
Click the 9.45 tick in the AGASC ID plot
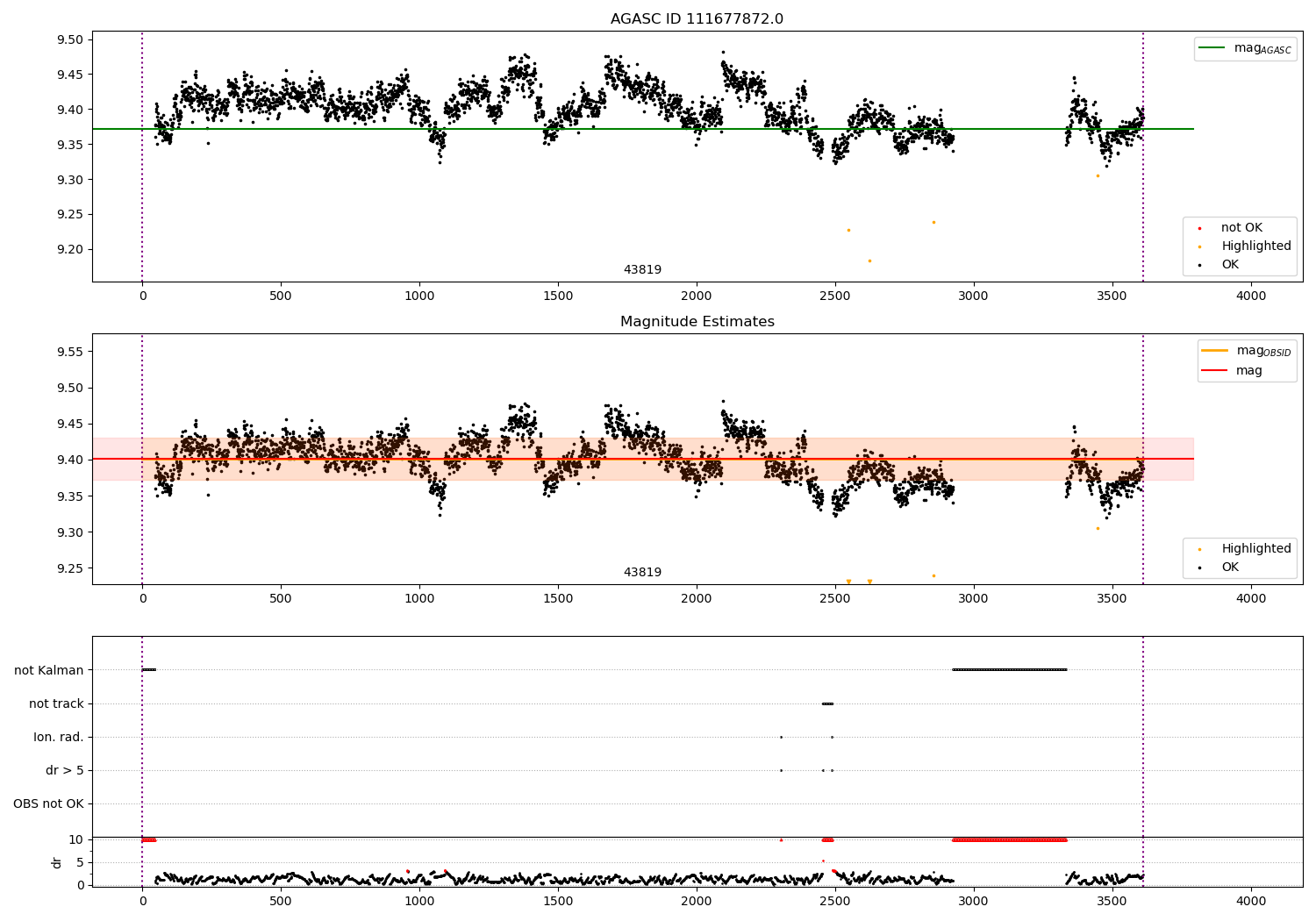pos(68,75)
